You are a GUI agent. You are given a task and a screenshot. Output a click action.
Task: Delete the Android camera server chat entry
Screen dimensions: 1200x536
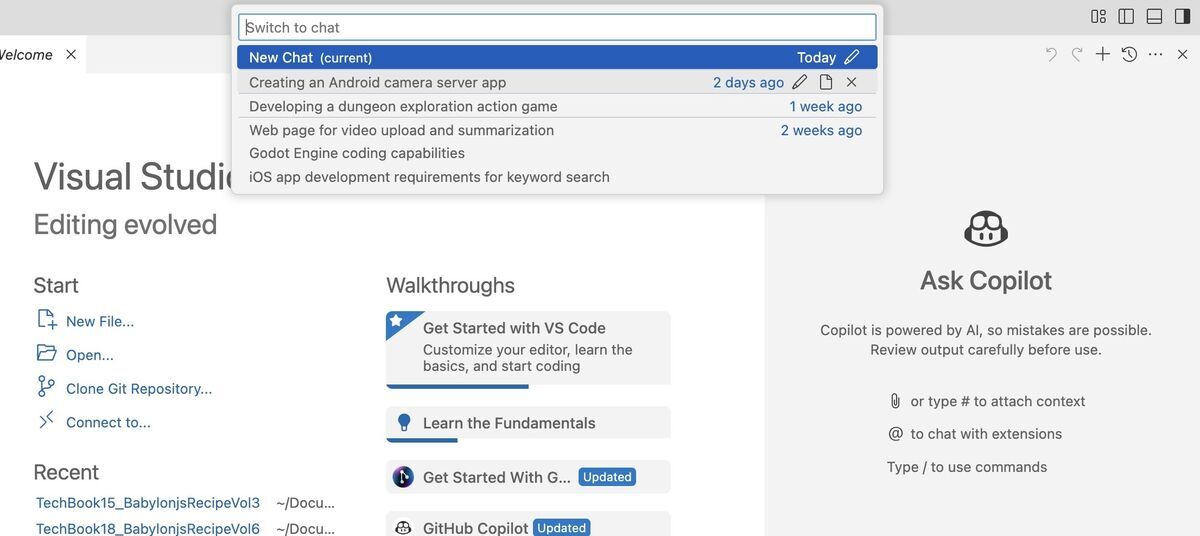(x=852, y=82)
